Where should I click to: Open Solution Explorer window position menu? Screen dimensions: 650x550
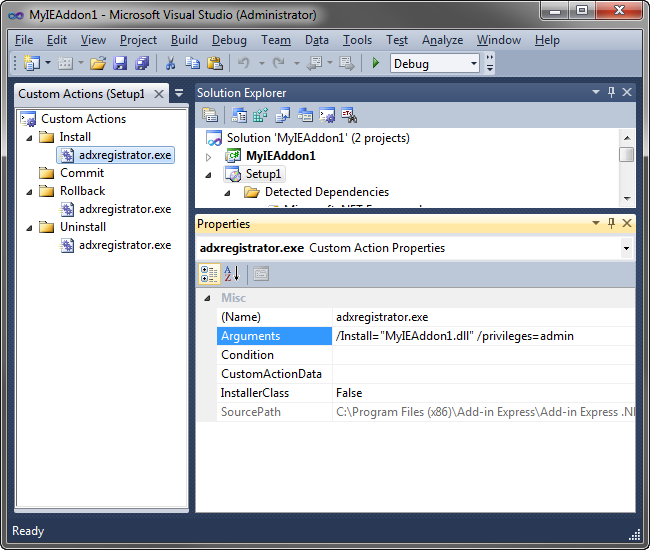(596, 92)
